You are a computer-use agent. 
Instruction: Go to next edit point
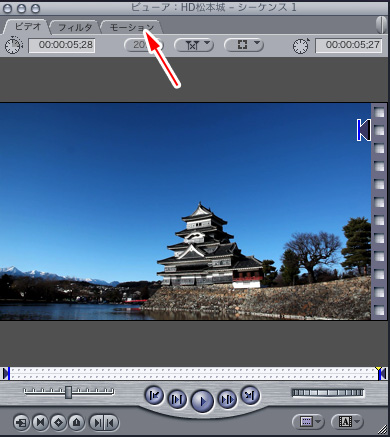click(250, 395)
